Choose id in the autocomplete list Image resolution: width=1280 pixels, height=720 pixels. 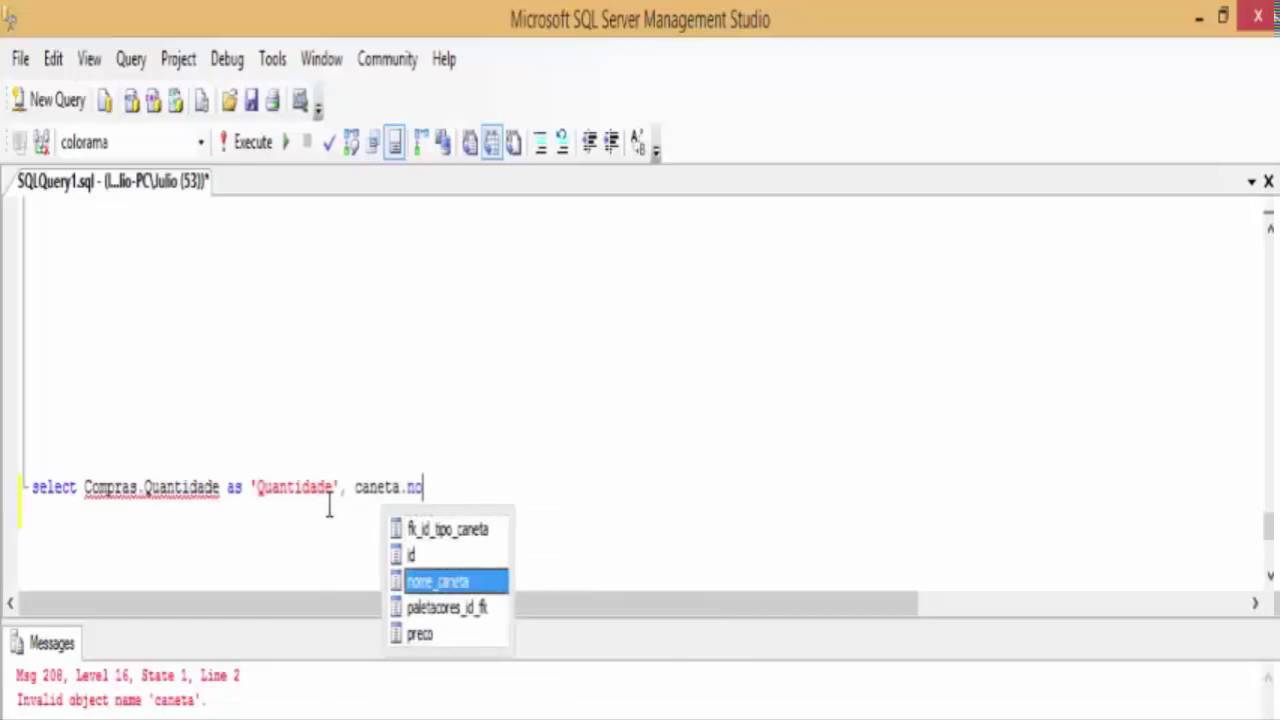(x=449, y=555)
